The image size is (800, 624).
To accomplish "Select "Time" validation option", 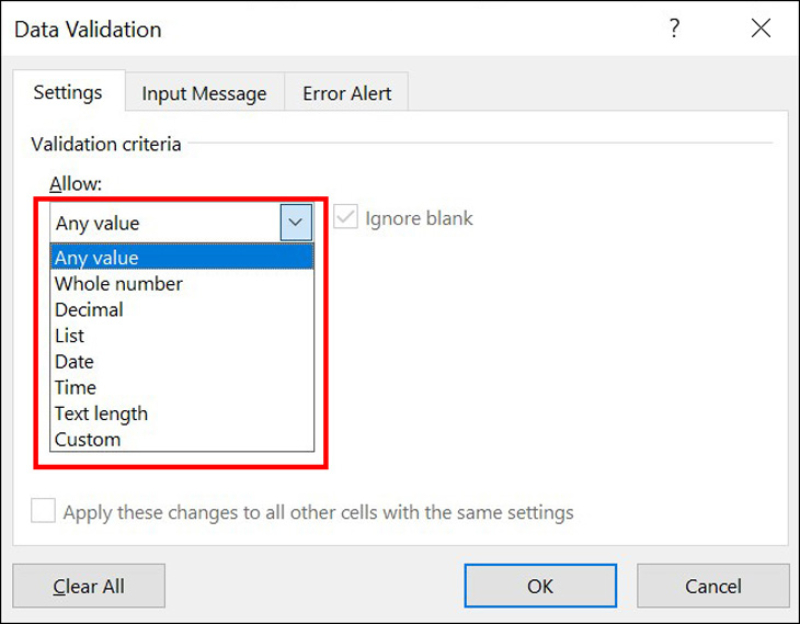I will point(75,387).
